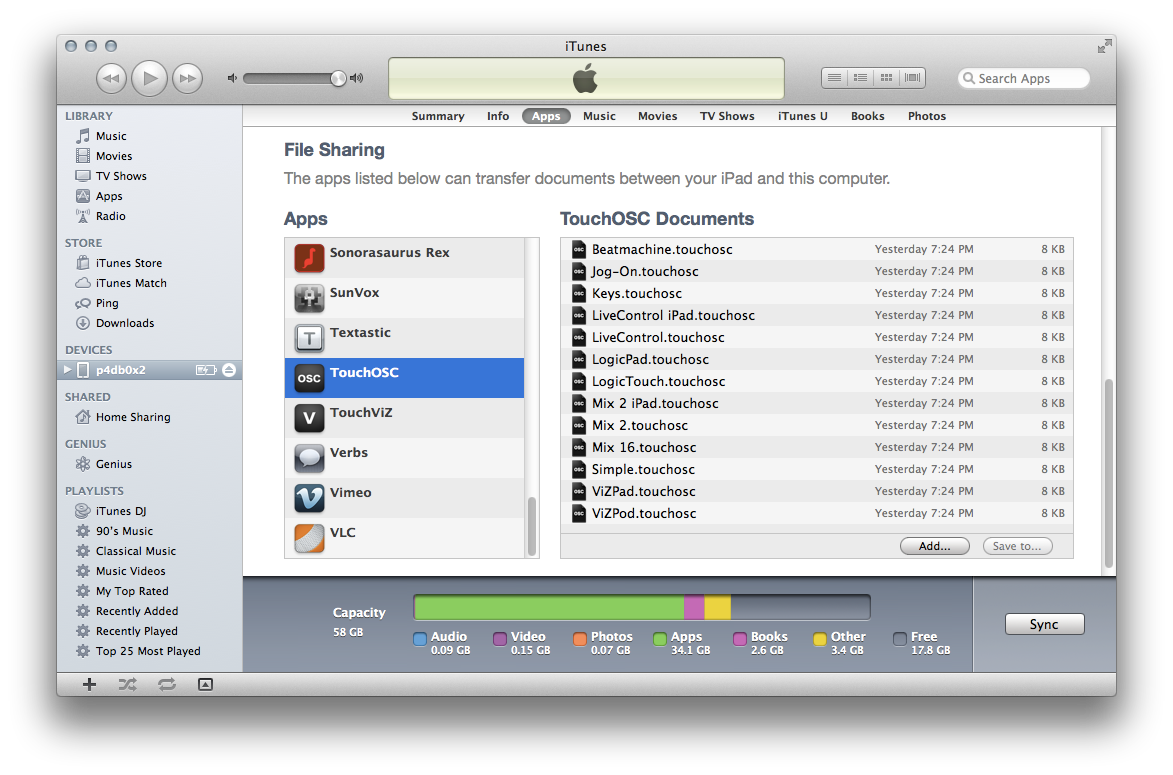Open the device Movies tab

coord(658,116)
